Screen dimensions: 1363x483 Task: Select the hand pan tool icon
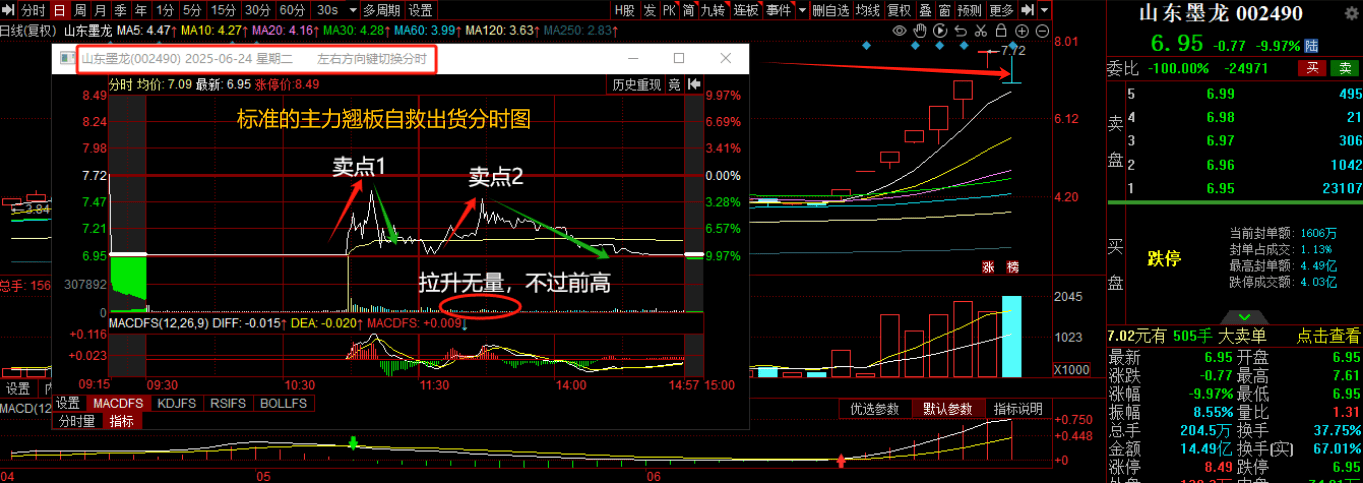[x=920, y=31]
